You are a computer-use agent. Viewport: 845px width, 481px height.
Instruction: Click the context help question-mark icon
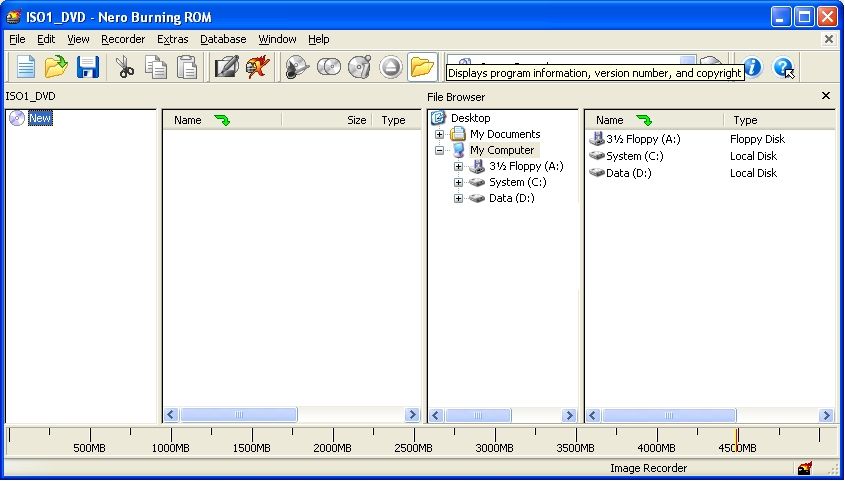tap(783, 67)
